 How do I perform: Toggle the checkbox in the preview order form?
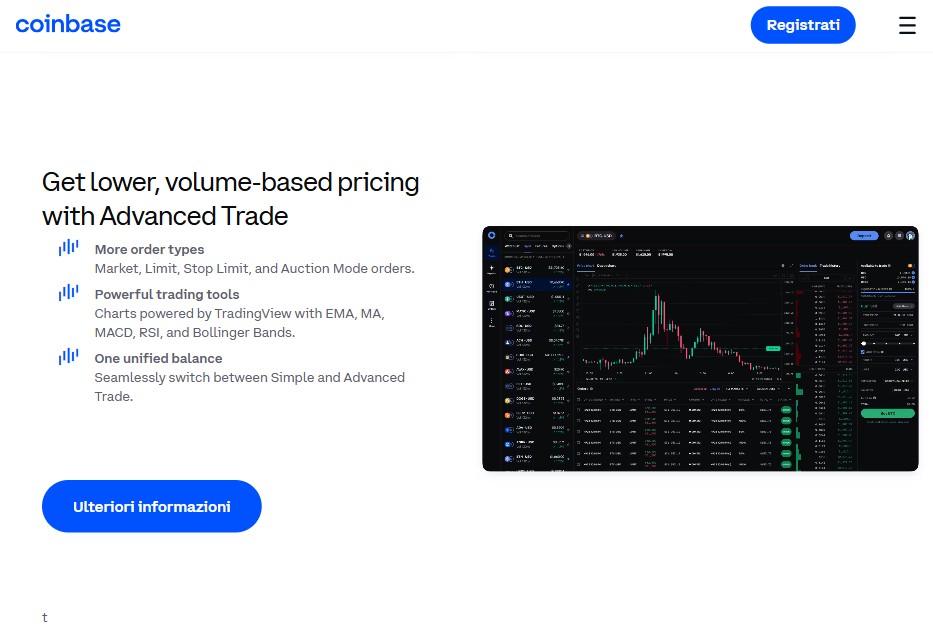coord(864,352)
